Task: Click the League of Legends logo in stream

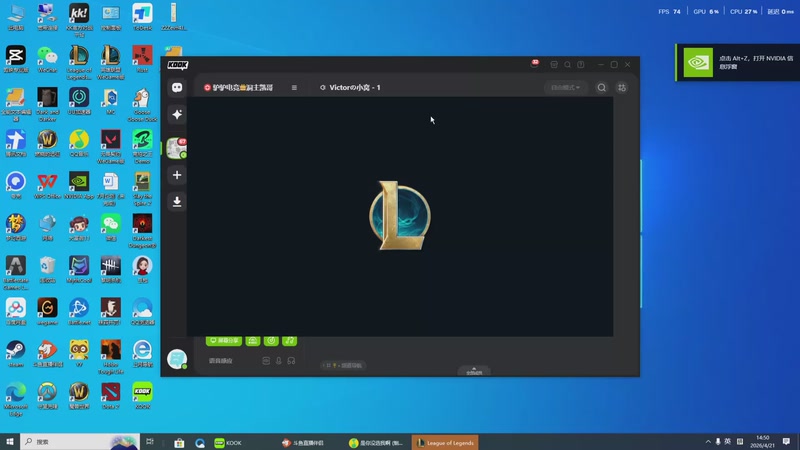Action: click(400, 216)
